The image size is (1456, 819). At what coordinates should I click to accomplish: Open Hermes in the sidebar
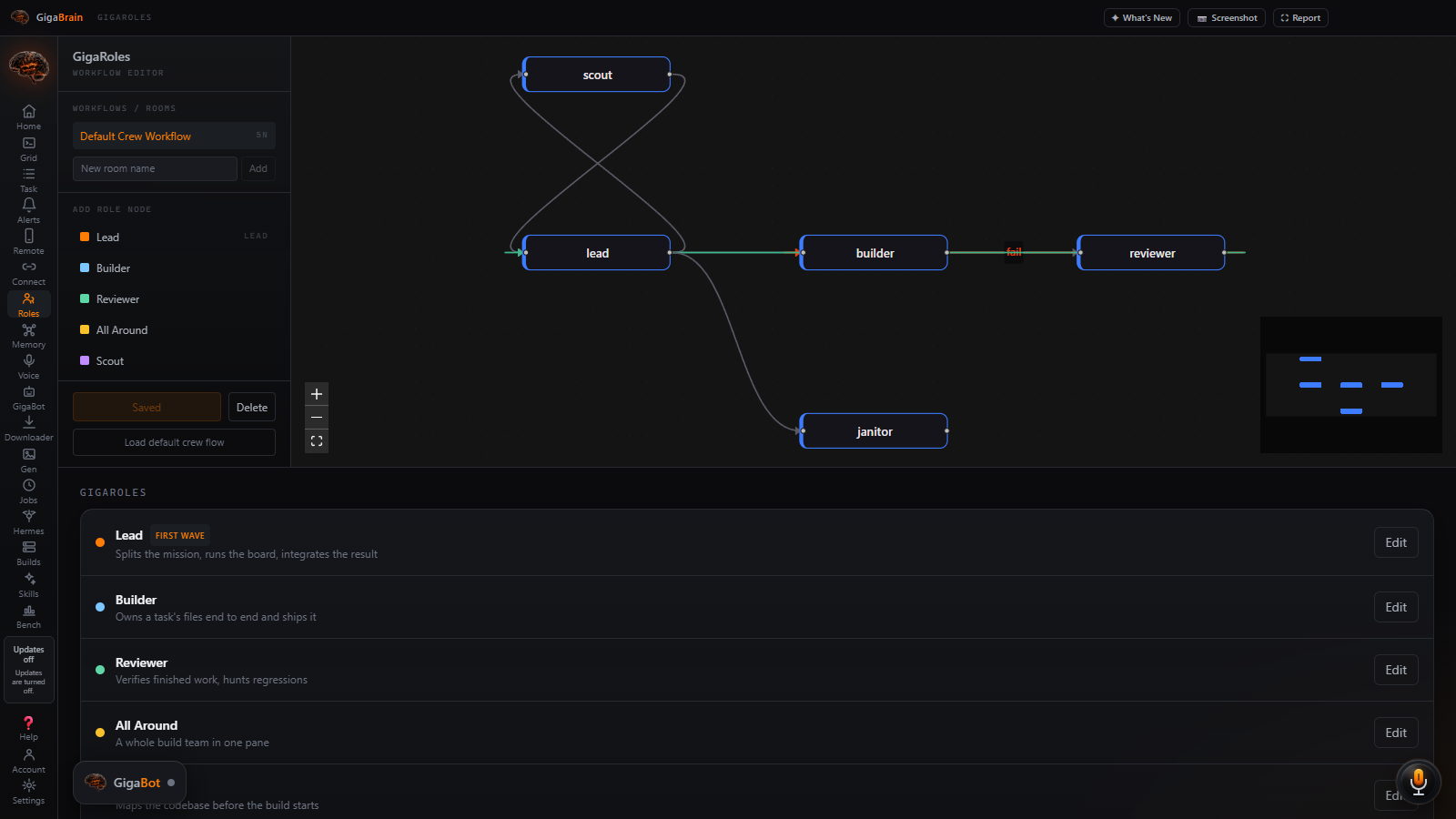click(28, 522)
